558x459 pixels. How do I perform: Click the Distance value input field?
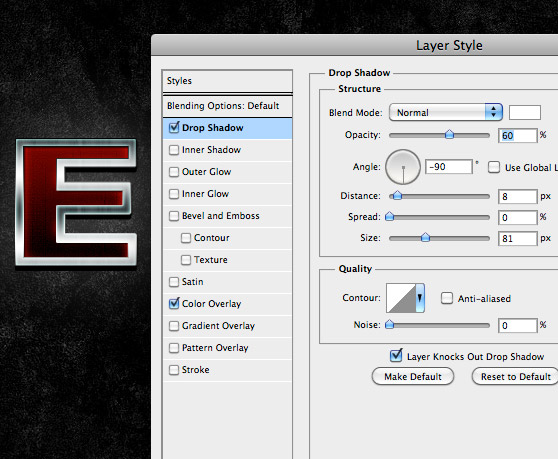coord(517,196)
